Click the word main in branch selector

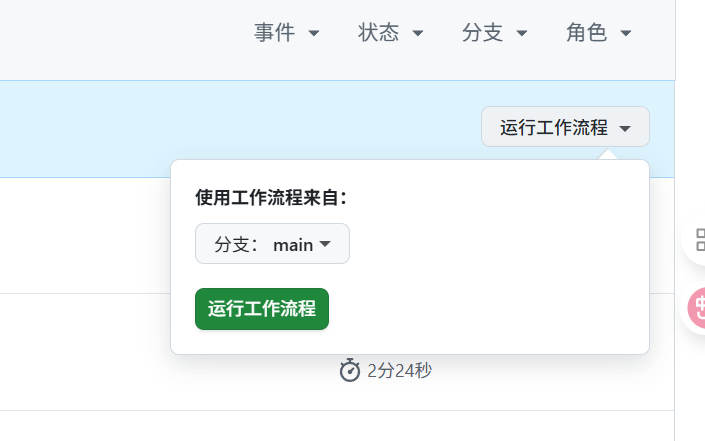pos(293,244)
